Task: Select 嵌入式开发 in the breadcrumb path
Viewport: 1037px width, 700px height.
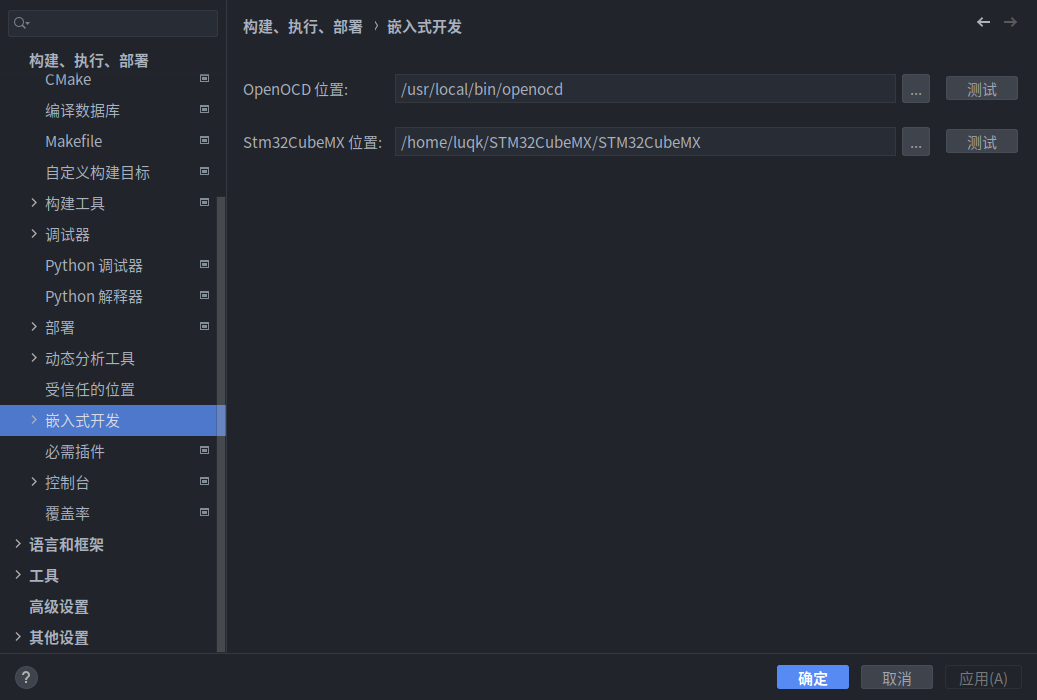Action: 424,27
